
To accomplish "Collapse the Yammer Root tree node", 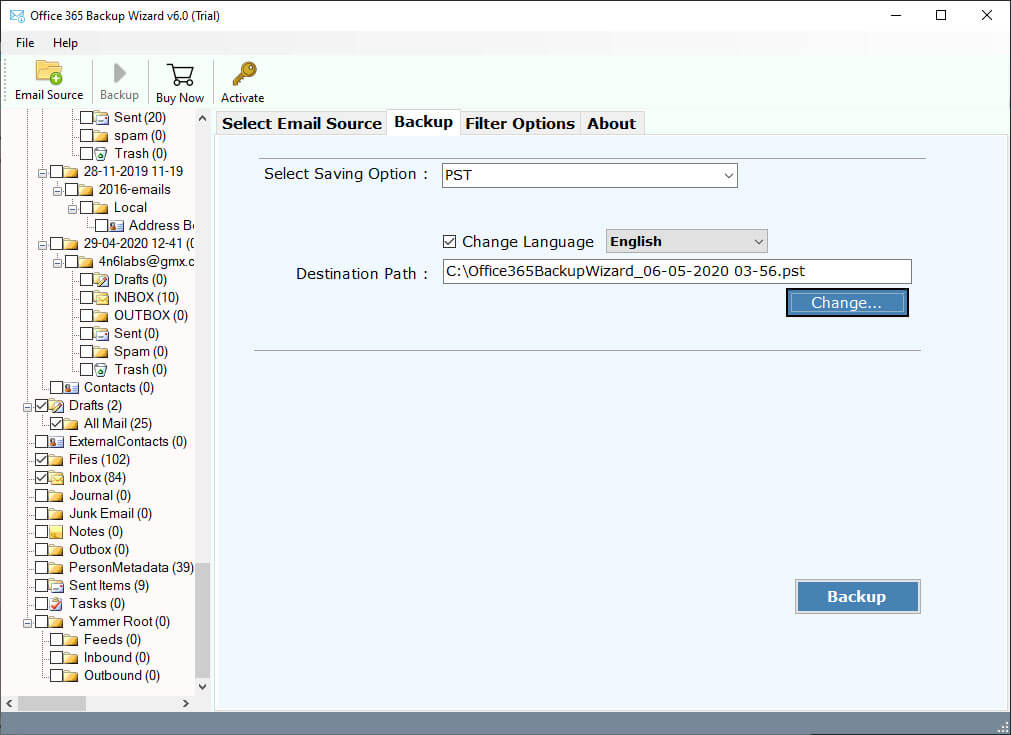I will coord(27,623).
